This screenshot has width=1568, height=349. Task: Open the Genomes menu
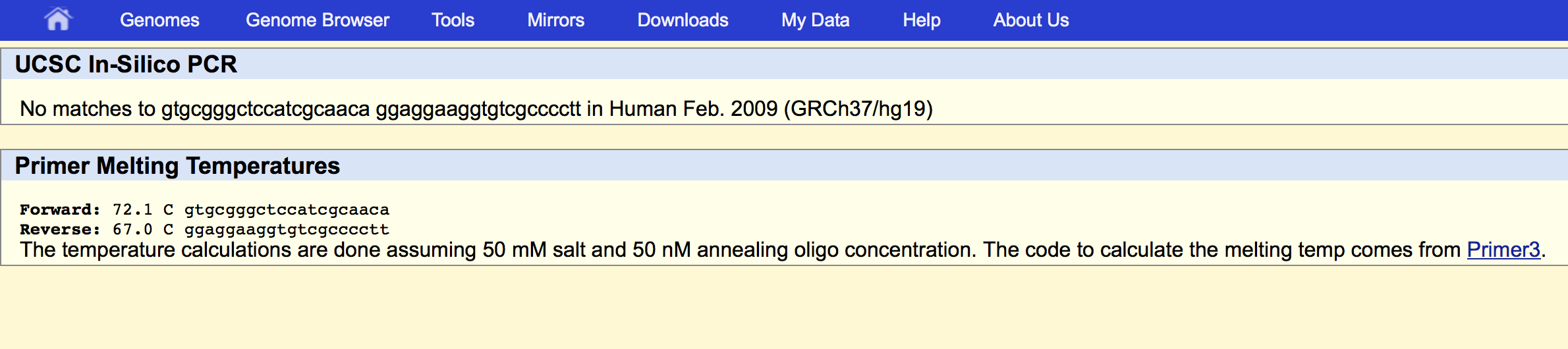pos(159,20)
